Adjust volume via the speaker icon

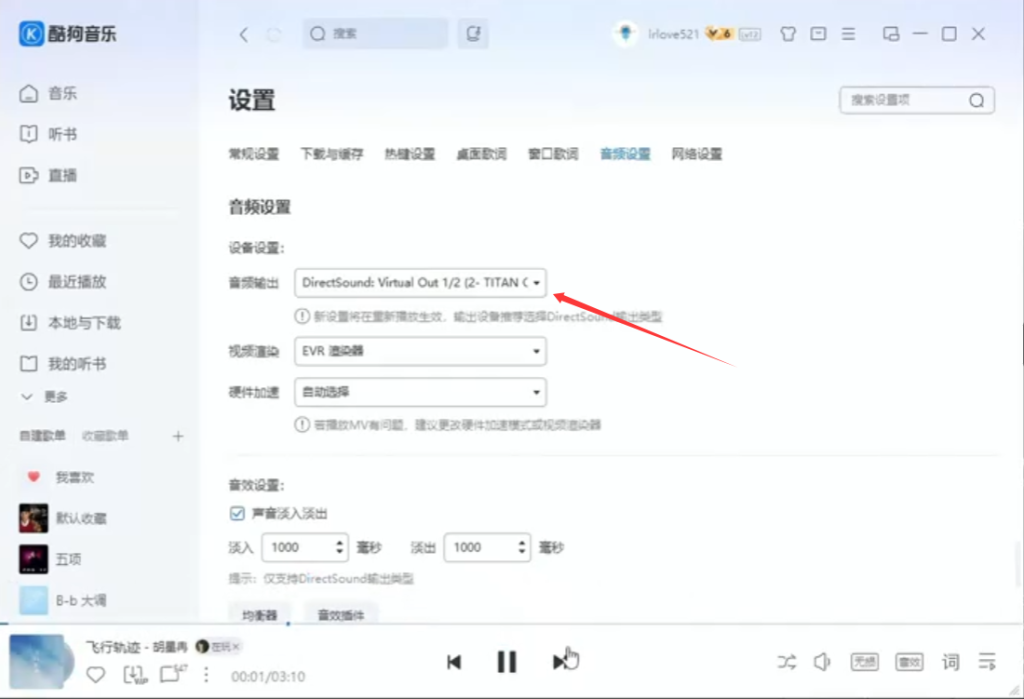click(x=822, y=661)
